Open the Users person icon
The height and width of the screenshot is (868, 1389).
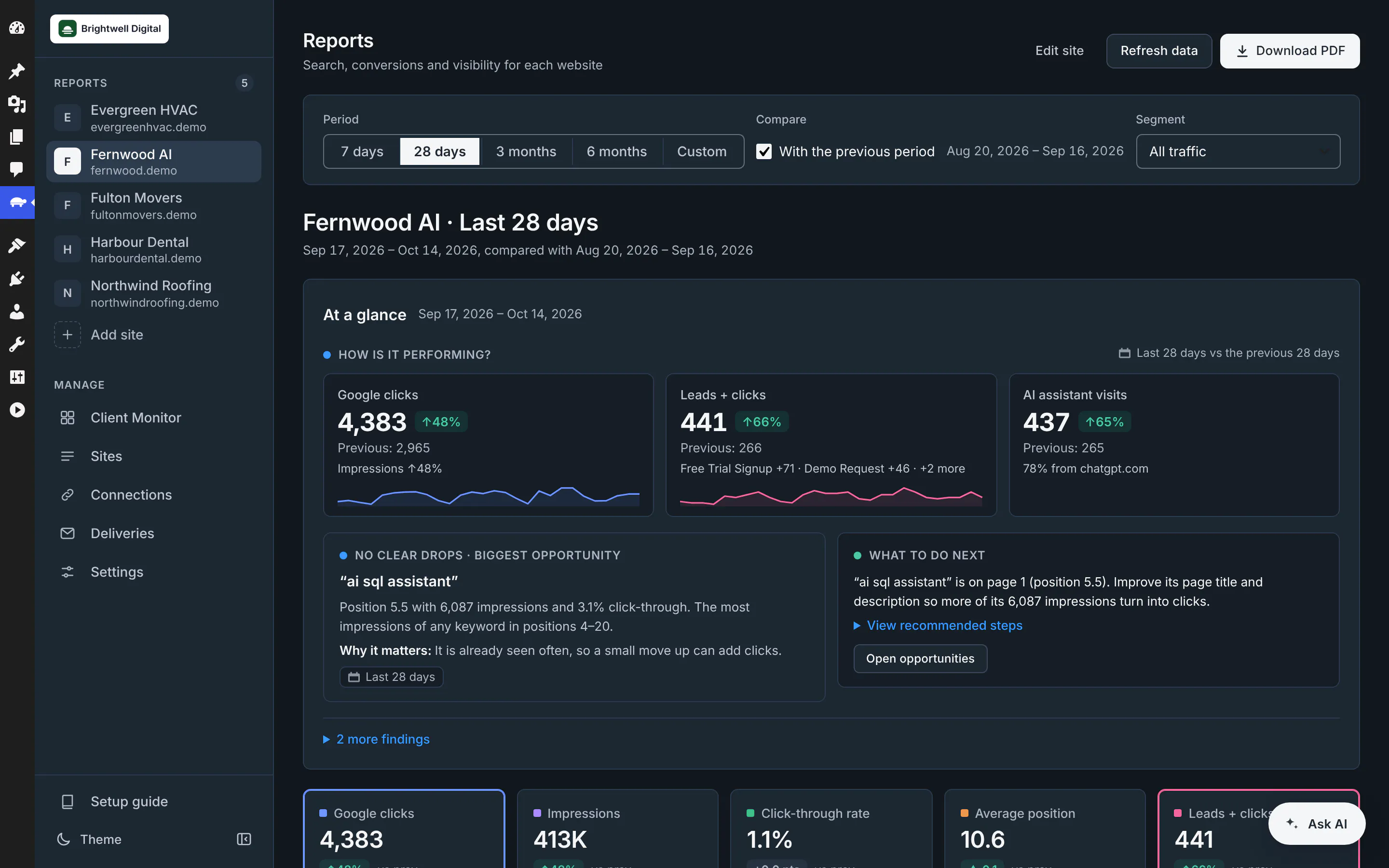click(x=17, y=312)
